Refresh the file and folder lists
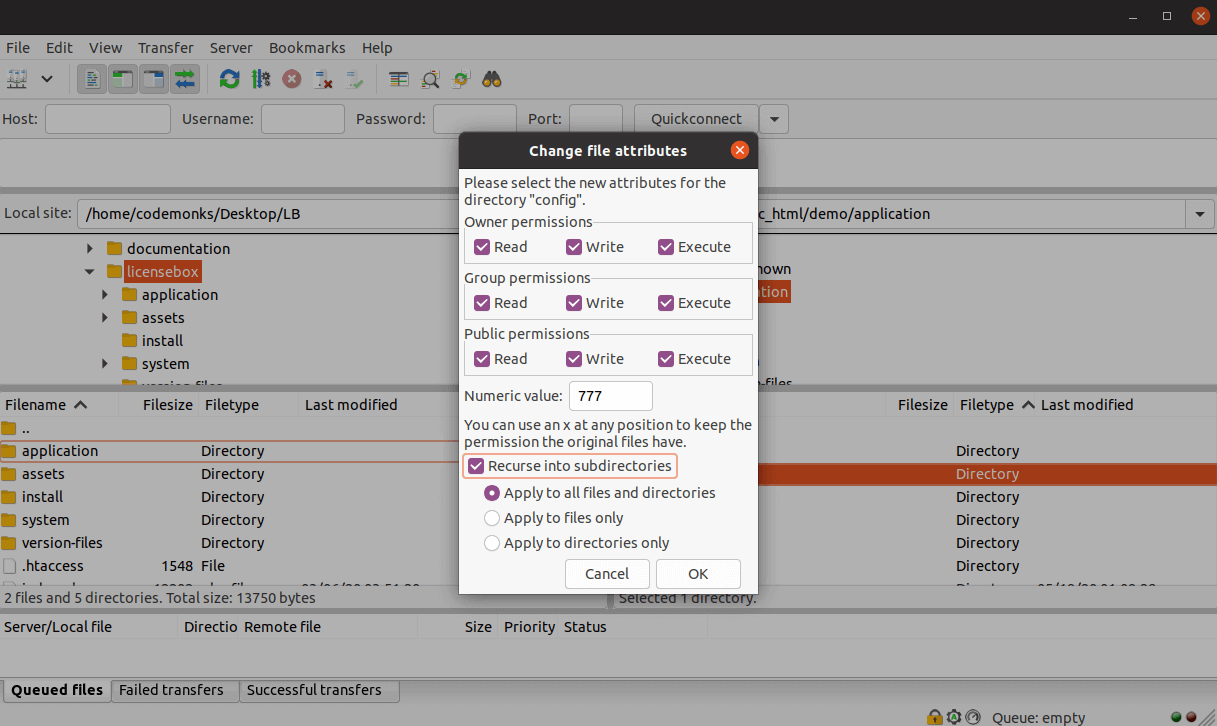 (230, 78)
